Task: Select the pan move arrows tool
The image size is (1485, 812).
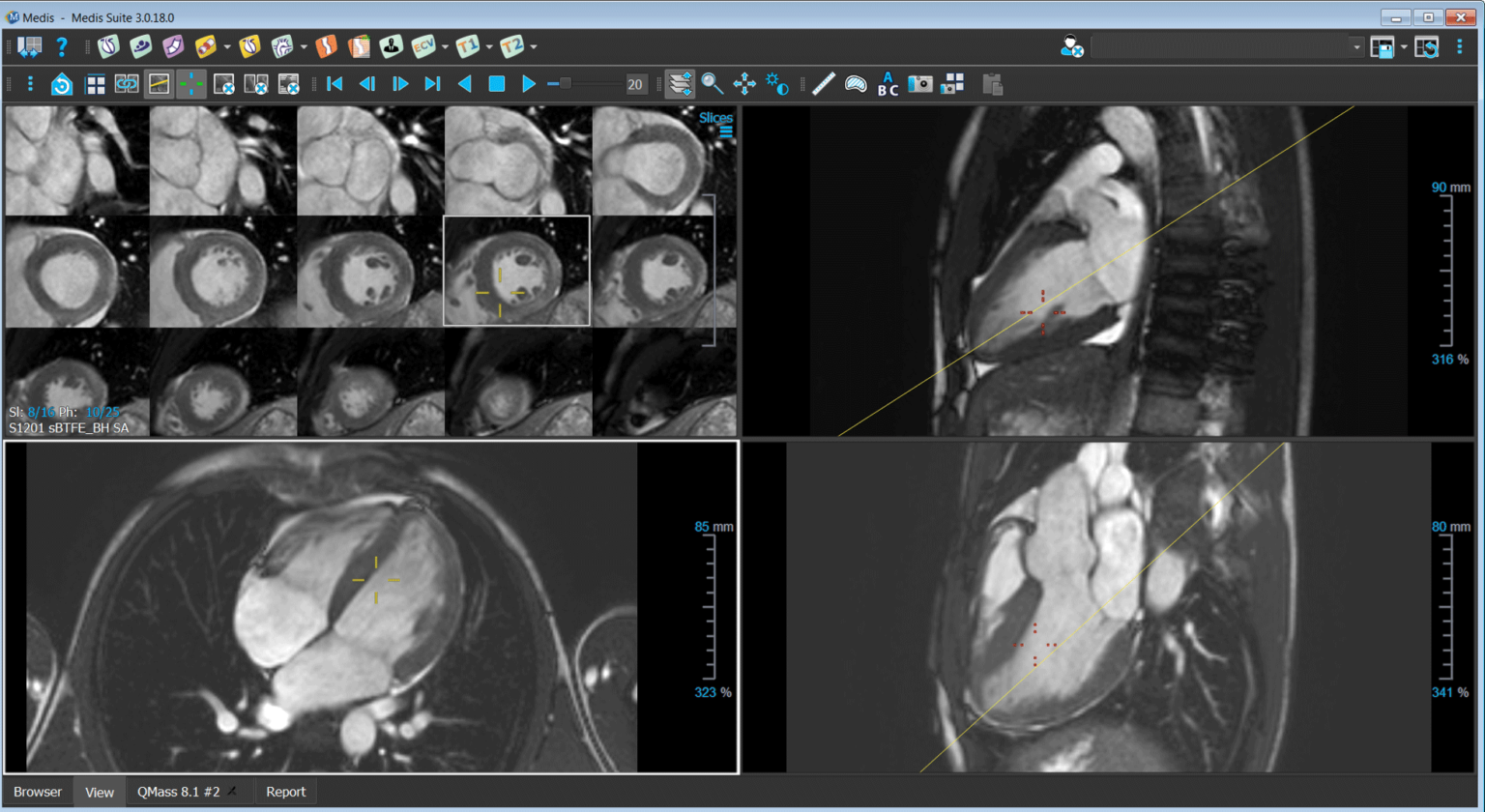Action: 744,84
